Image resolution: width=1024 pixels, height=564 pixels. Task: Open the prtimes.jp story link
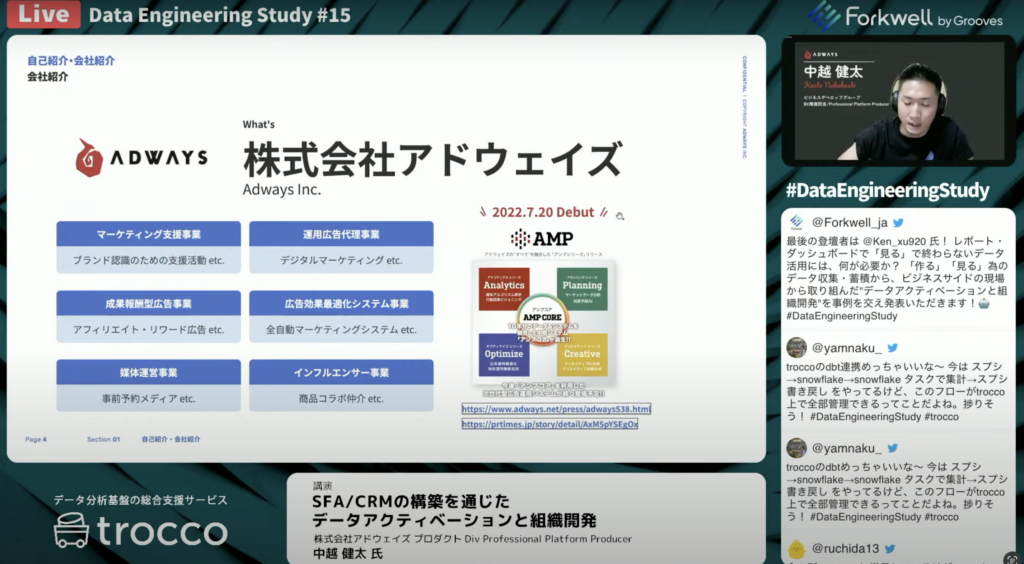[549, 424]
